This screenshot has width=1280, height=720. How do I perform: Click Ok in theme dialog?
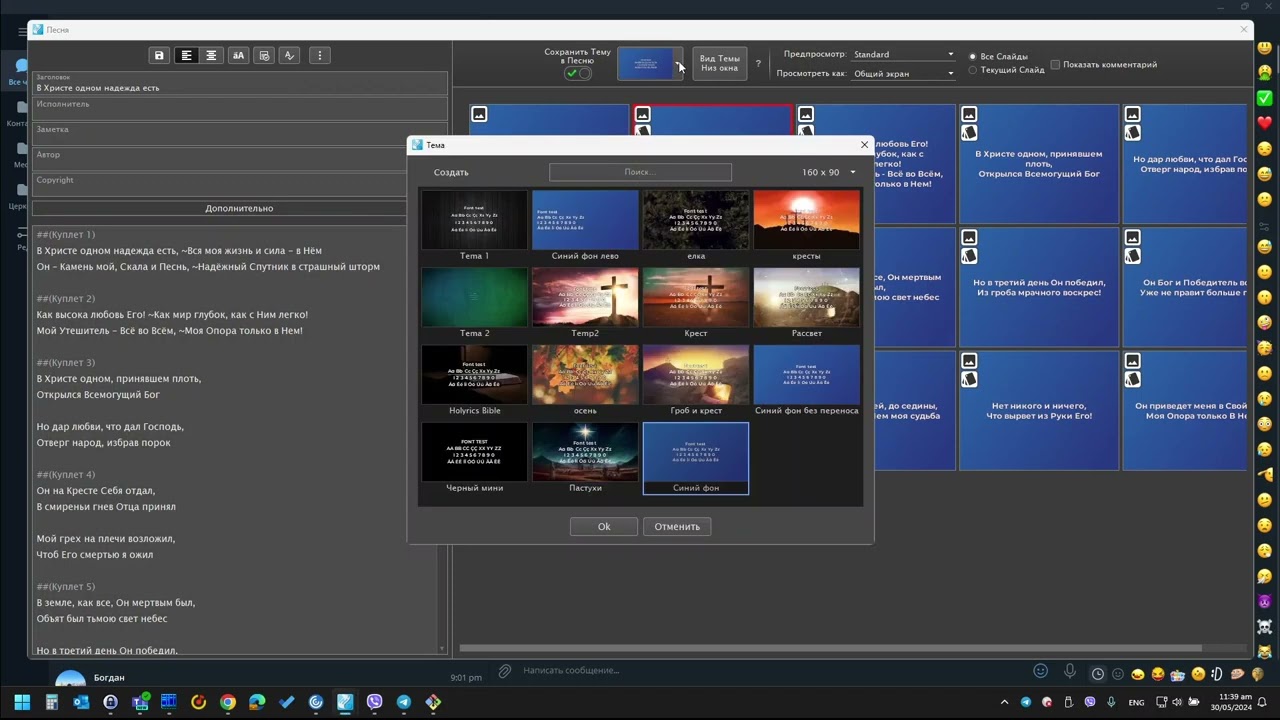point(604,526)
